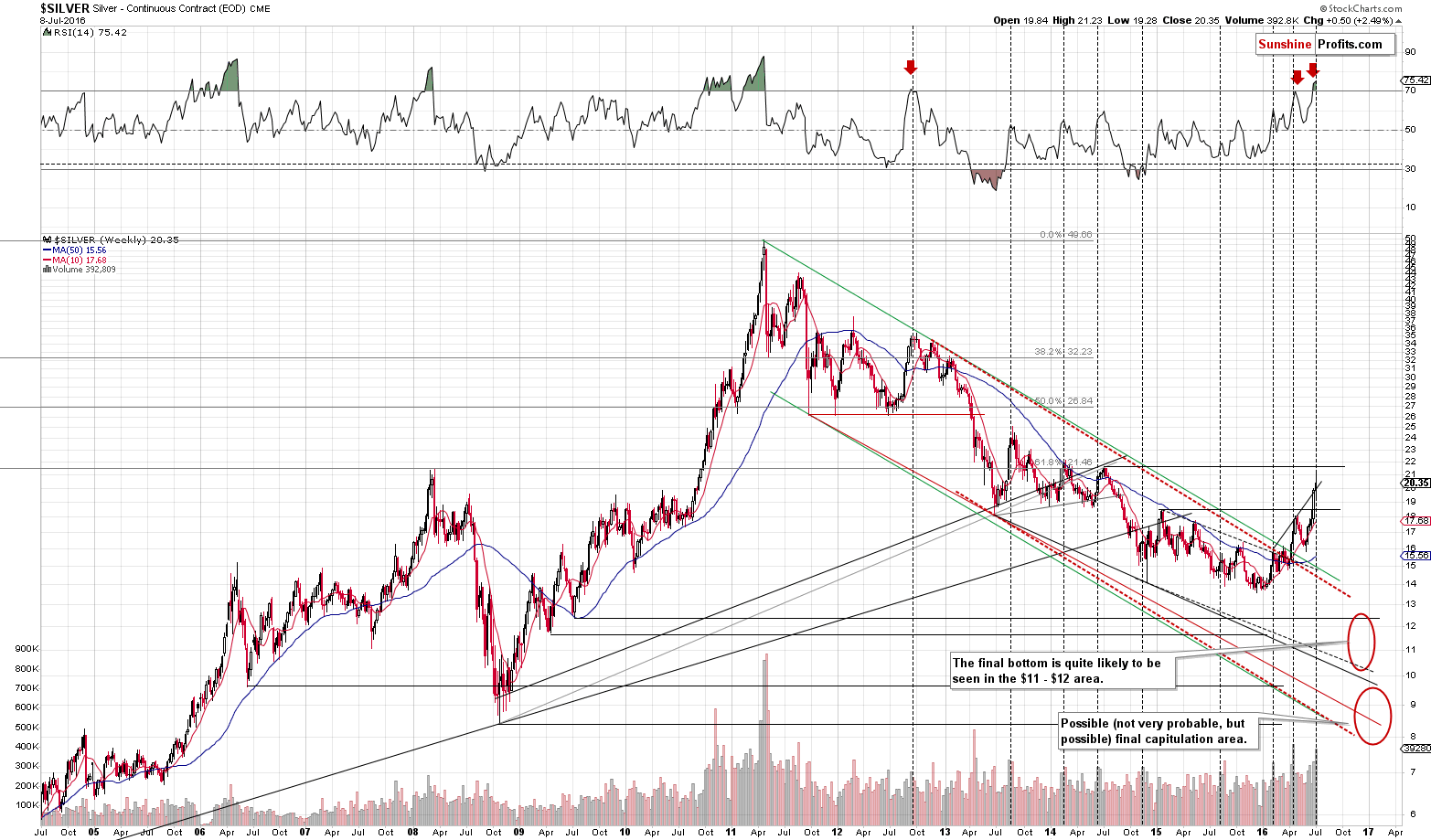Click the year label 07 on time axis
This screenshot has height=840, width=1431.
(305, 832)
